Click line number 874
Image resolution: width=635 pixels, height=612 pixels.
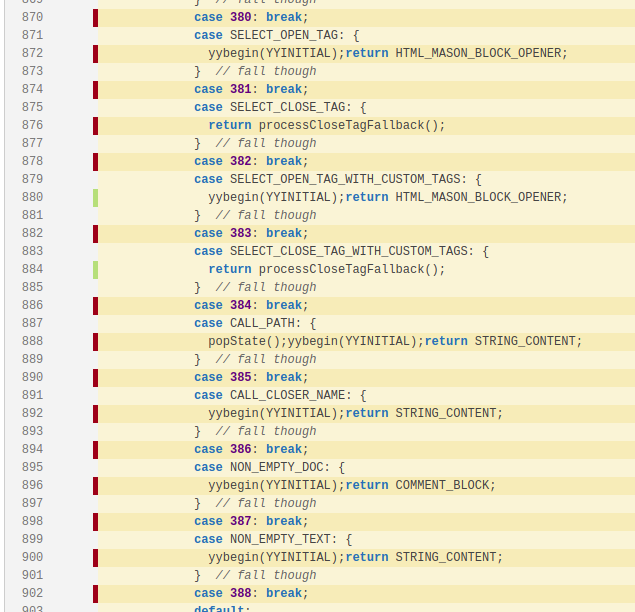pyautogui.click(x=32, y=89)
